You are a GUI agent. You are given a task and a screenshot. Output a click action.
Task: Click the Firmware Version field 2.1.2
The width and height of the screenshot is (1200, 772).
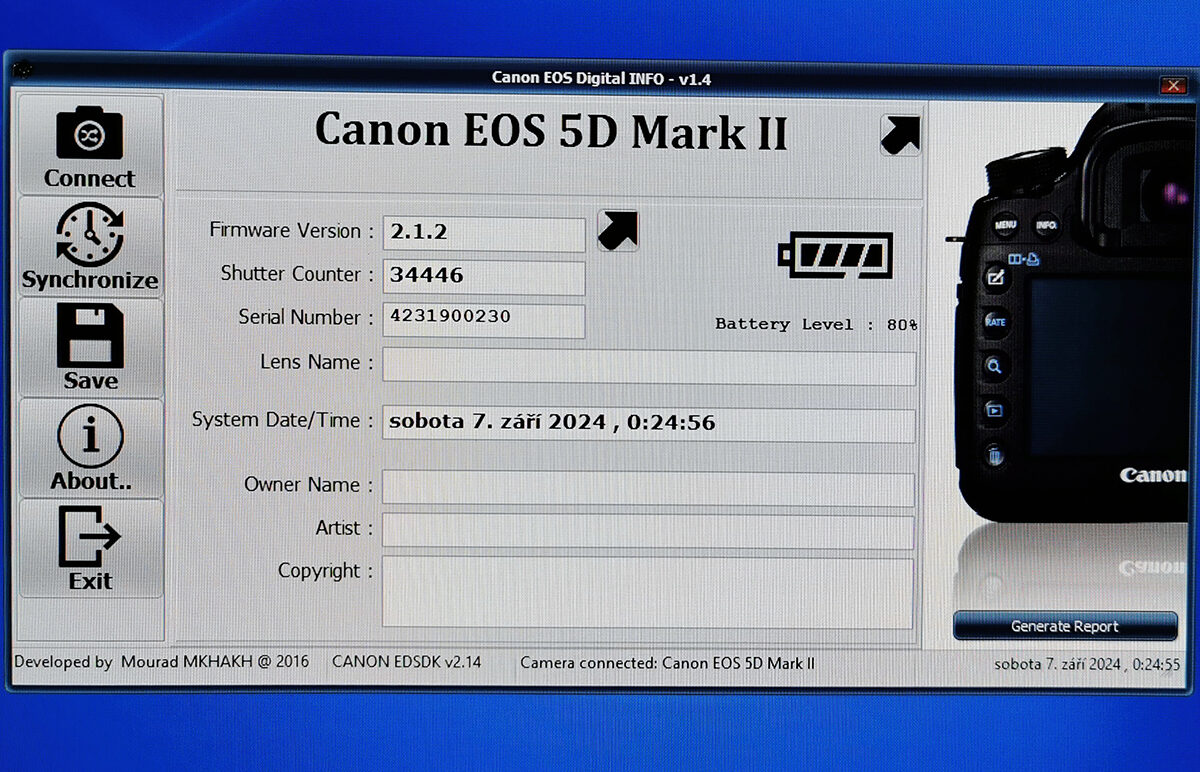(484, 234)
